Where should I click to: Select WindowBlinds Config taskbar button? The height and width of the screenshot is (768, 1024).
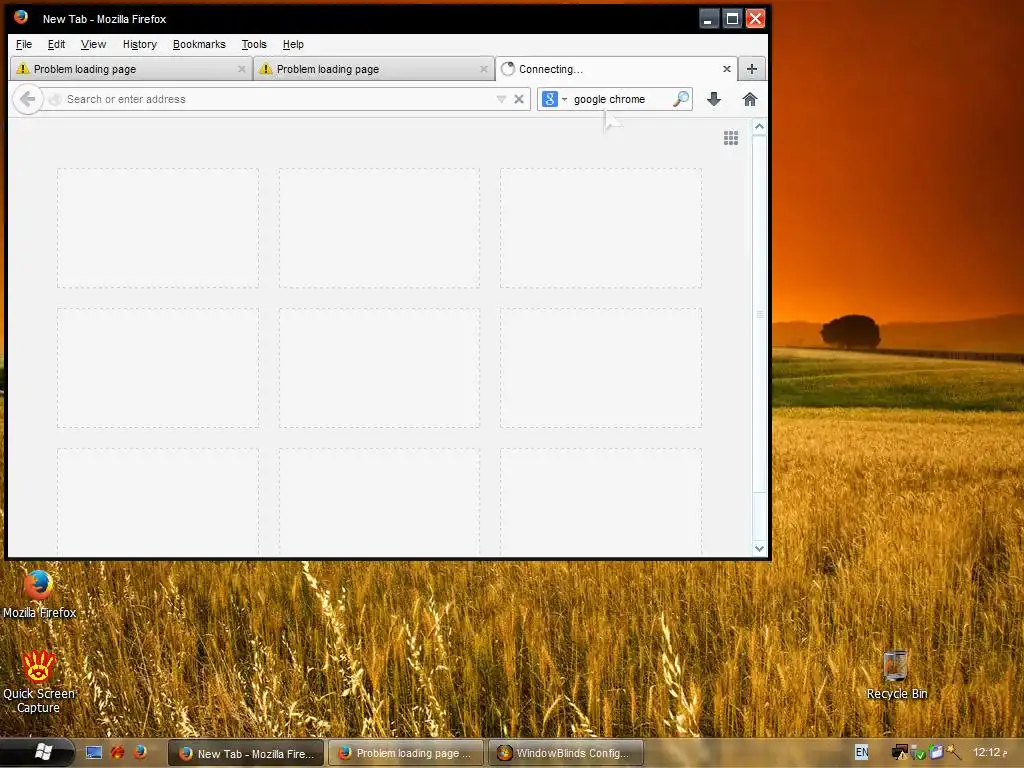point(565,753)
